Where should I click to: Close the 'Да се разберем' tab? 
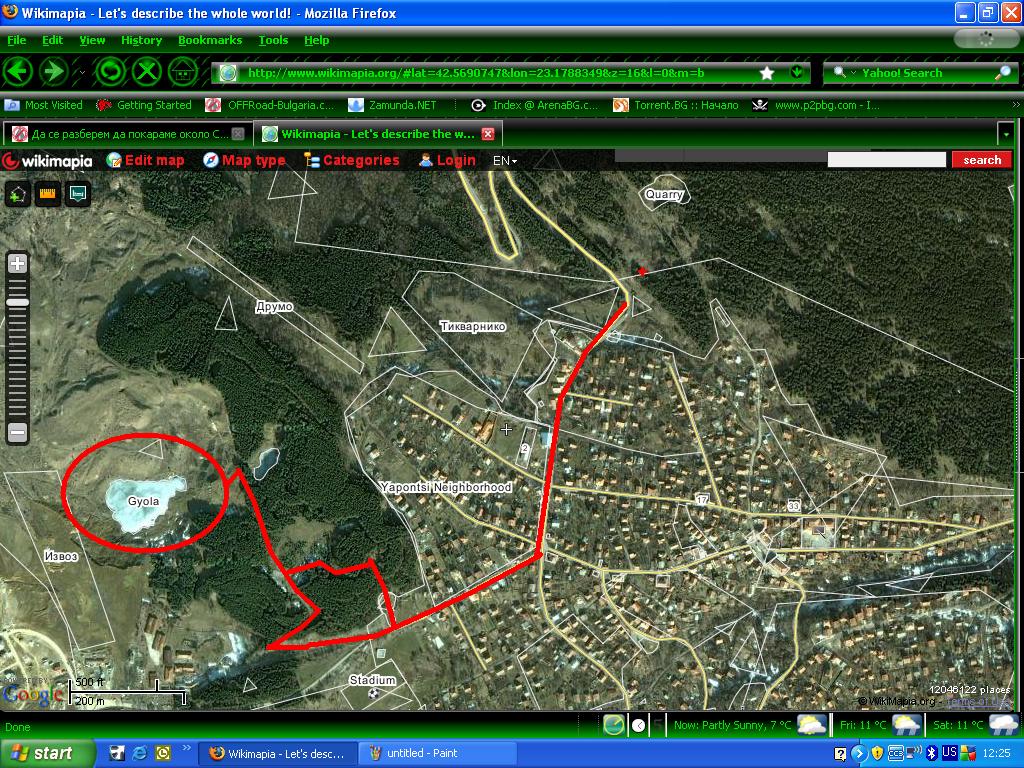[x=238, y=134]
